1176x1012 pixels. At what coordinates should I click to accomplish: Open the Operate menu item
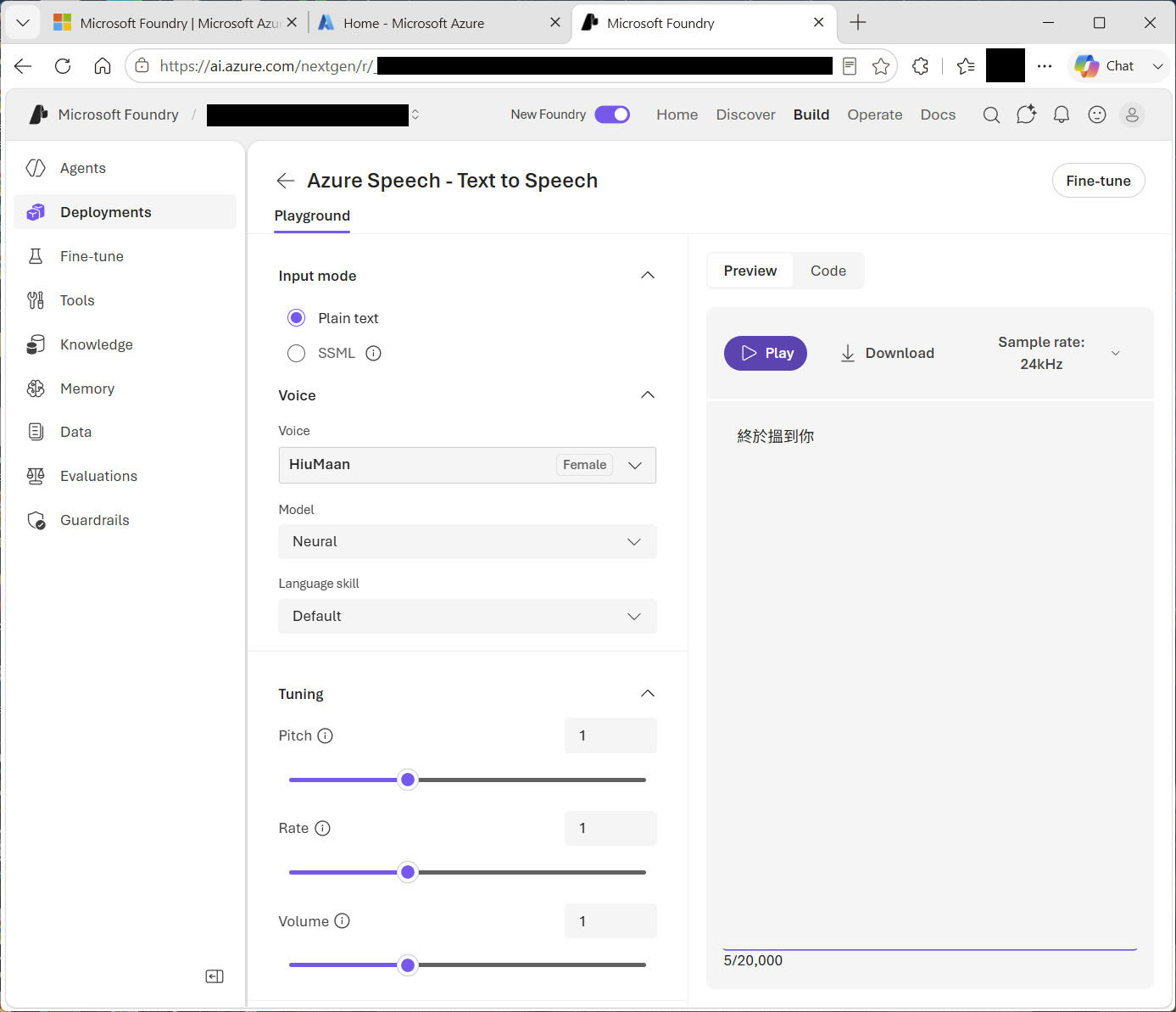click(x=875, y=115)
